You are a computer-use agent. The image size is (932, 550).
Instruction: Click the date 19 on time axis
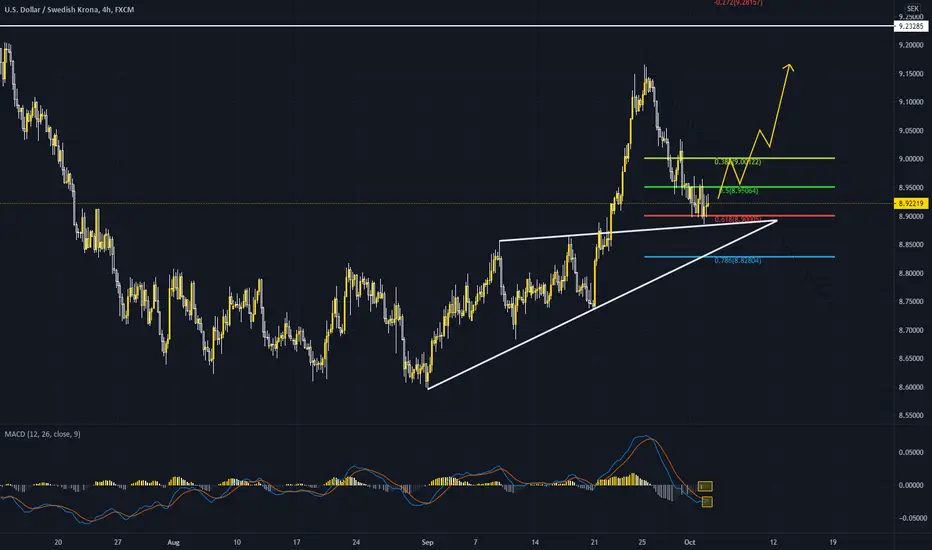point(833,542)
